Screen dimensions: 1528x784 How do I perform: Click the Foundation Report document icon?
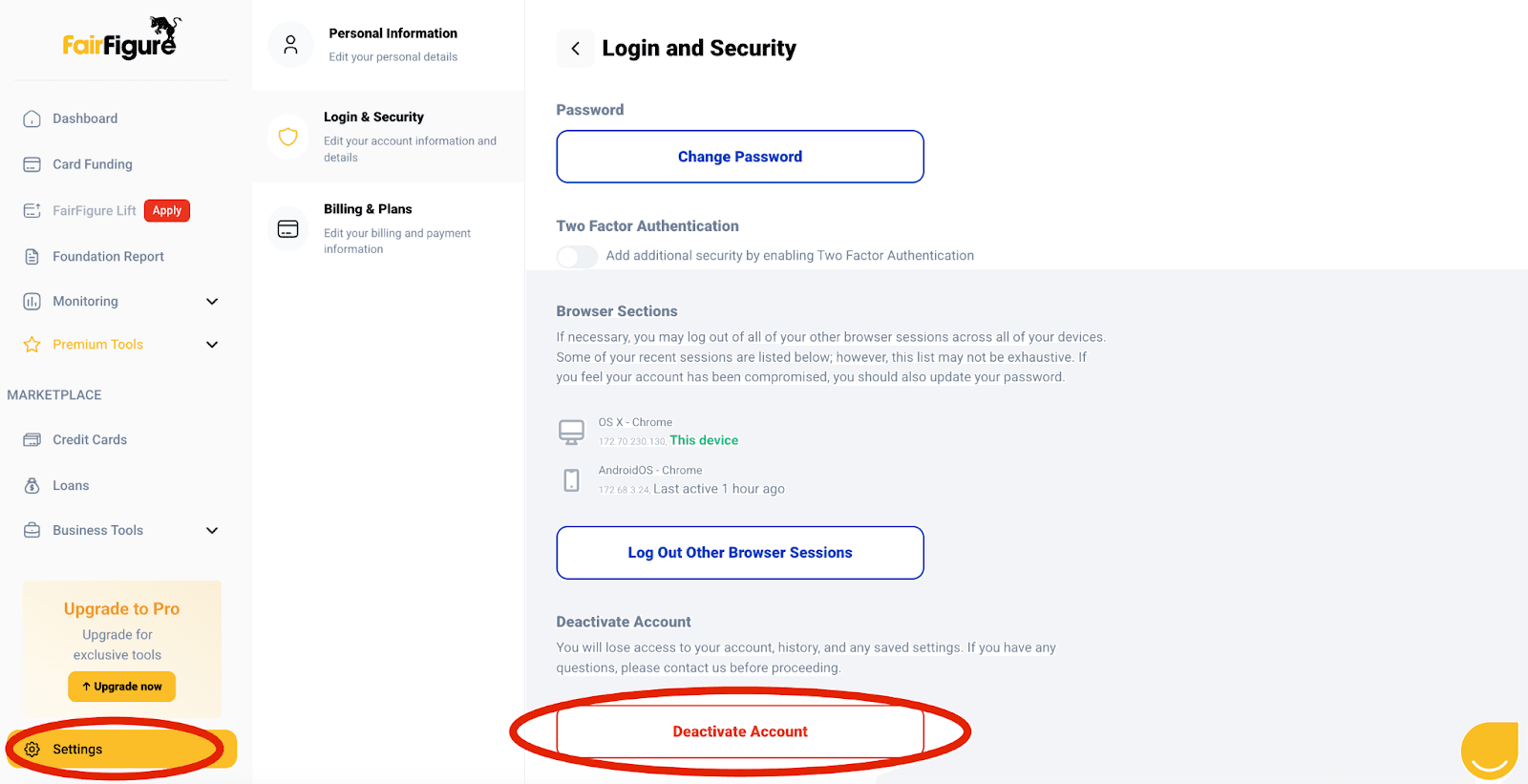tap(32, 257)
